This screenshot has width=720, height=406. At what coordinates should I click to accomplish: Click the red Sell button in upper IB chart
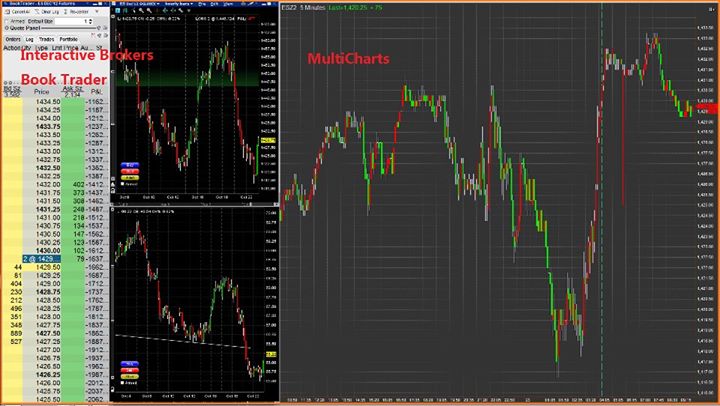129,171
